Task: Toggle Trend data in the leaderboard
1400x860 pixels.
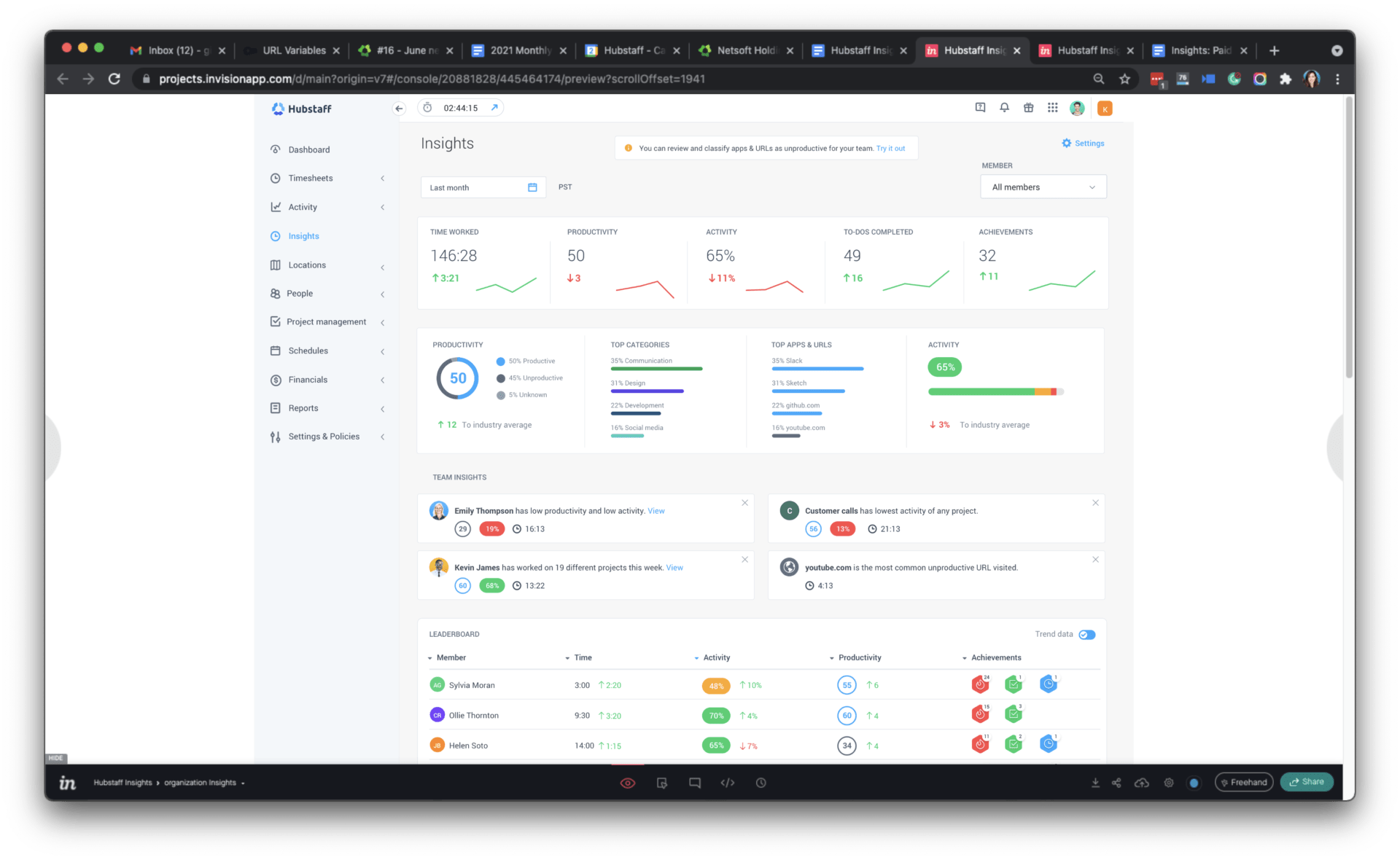Action: click(x=1086, y=634)
